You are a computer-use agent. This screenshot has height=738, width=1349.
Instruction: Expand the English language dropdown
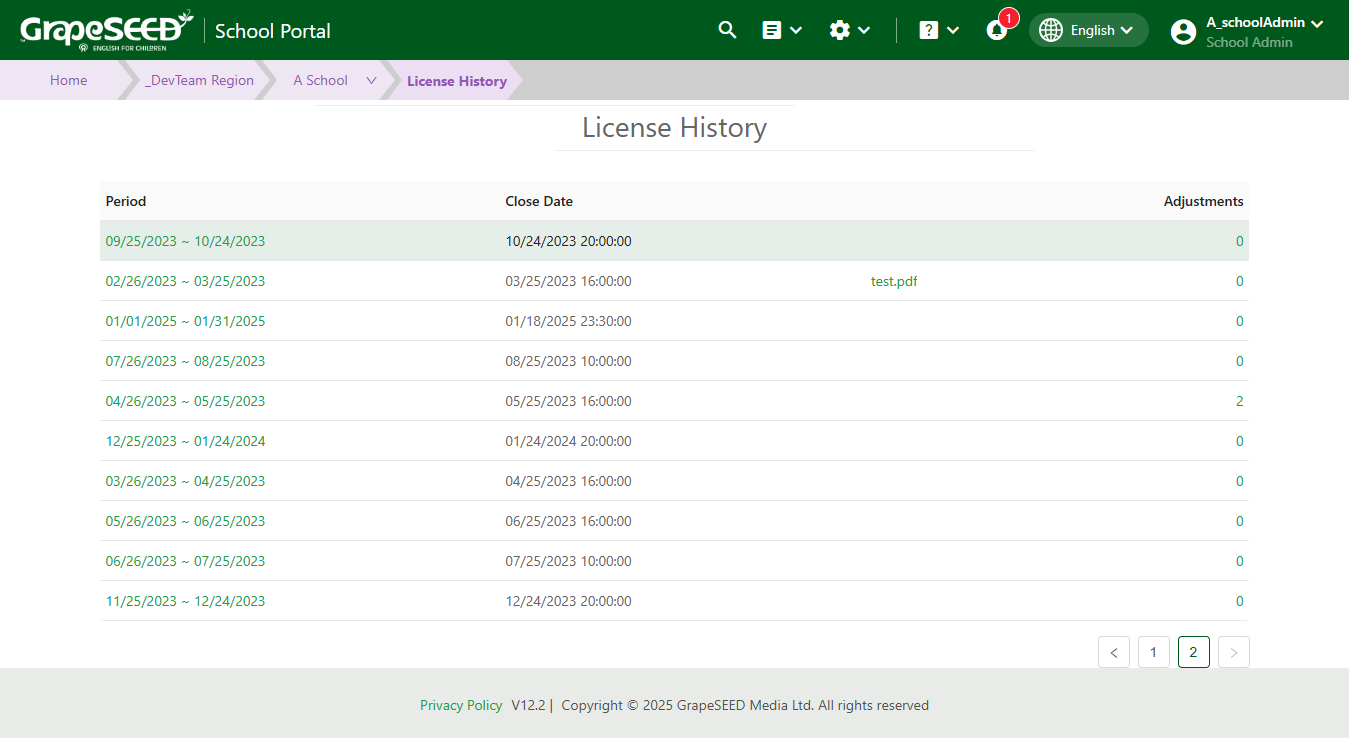[1089, 30]
